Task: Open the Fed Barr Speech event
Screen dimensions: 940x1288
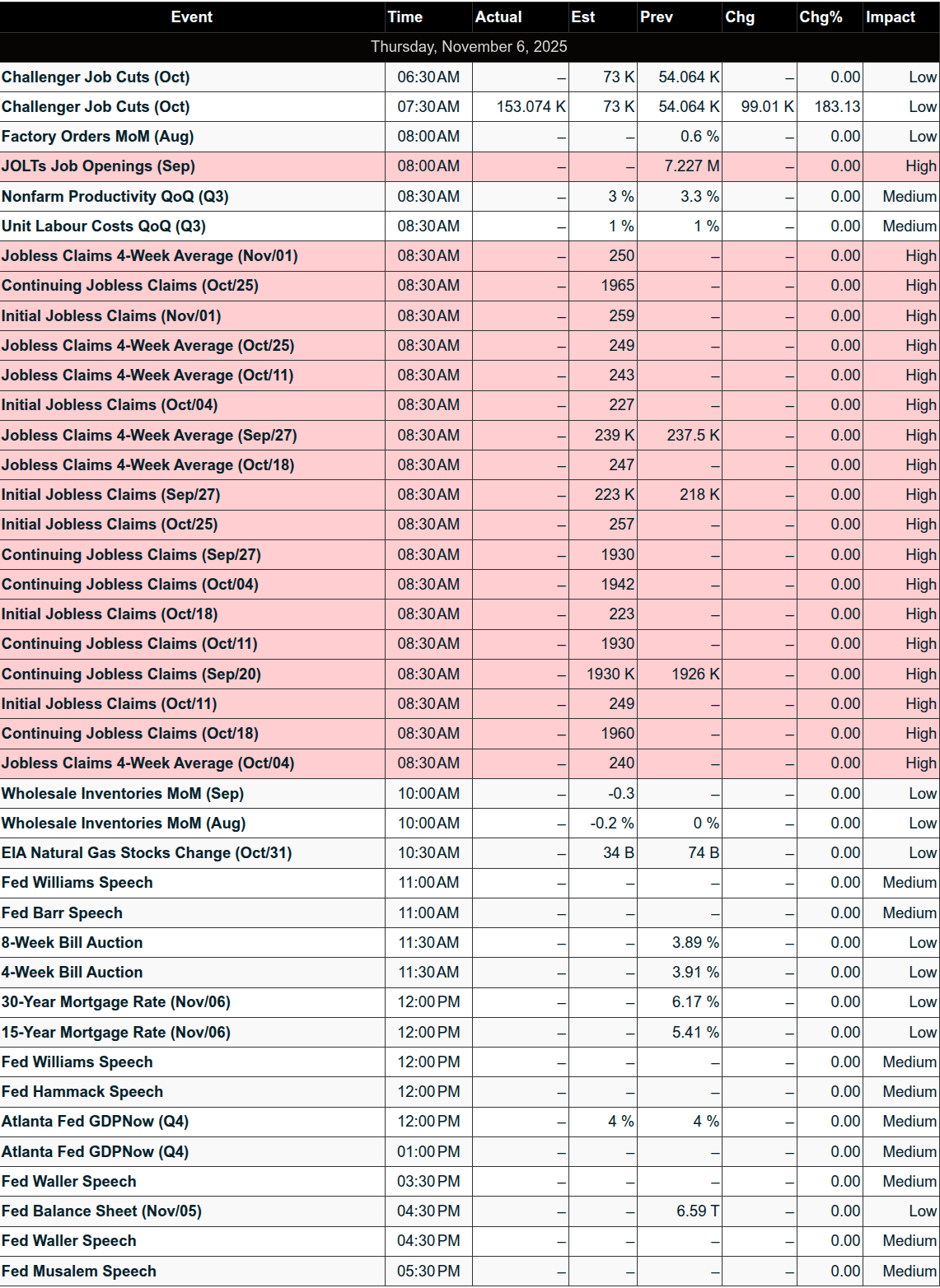Action: click(x=62, y=913)
